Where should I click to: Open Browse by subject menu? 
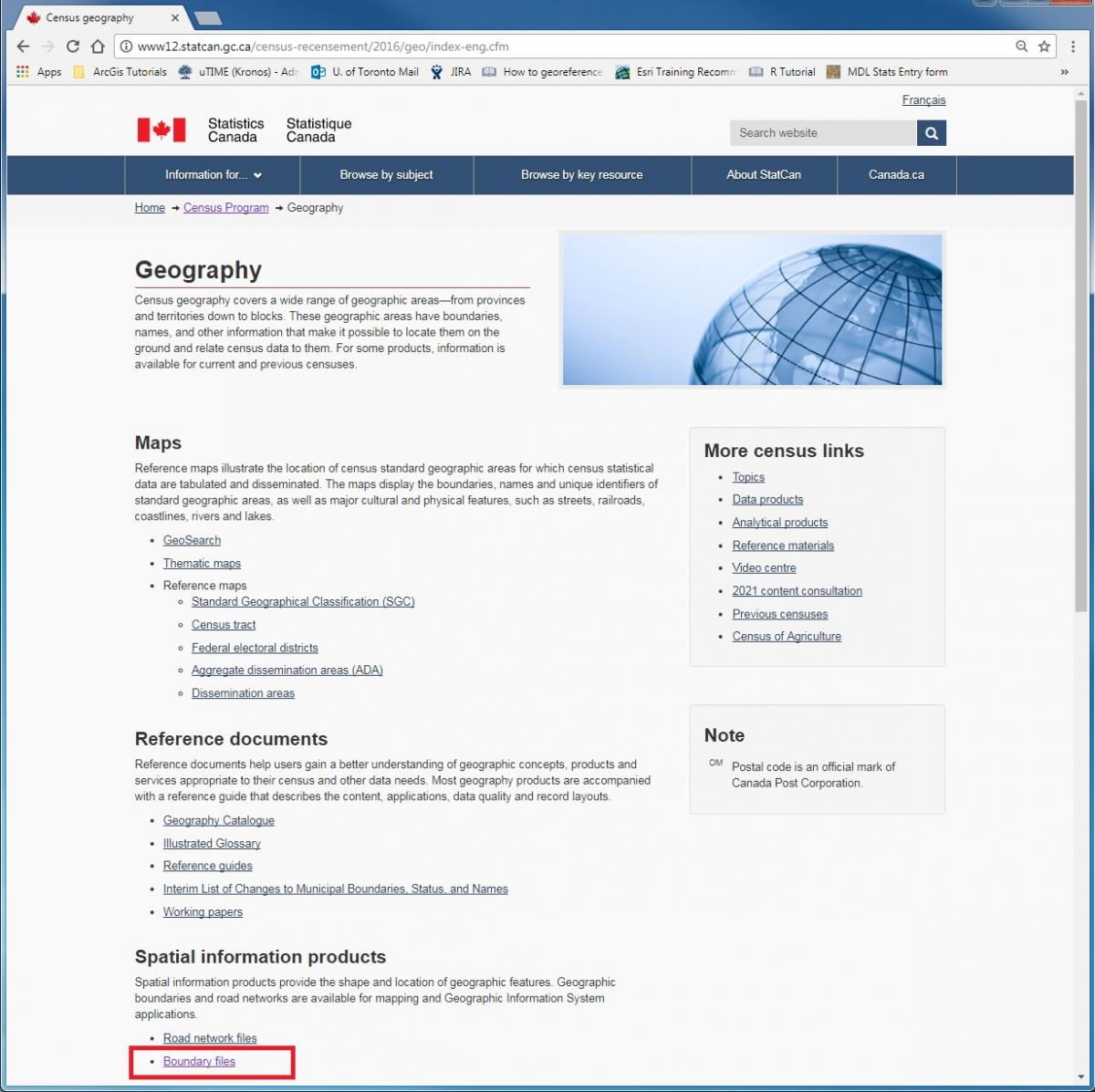pos(386,175)
